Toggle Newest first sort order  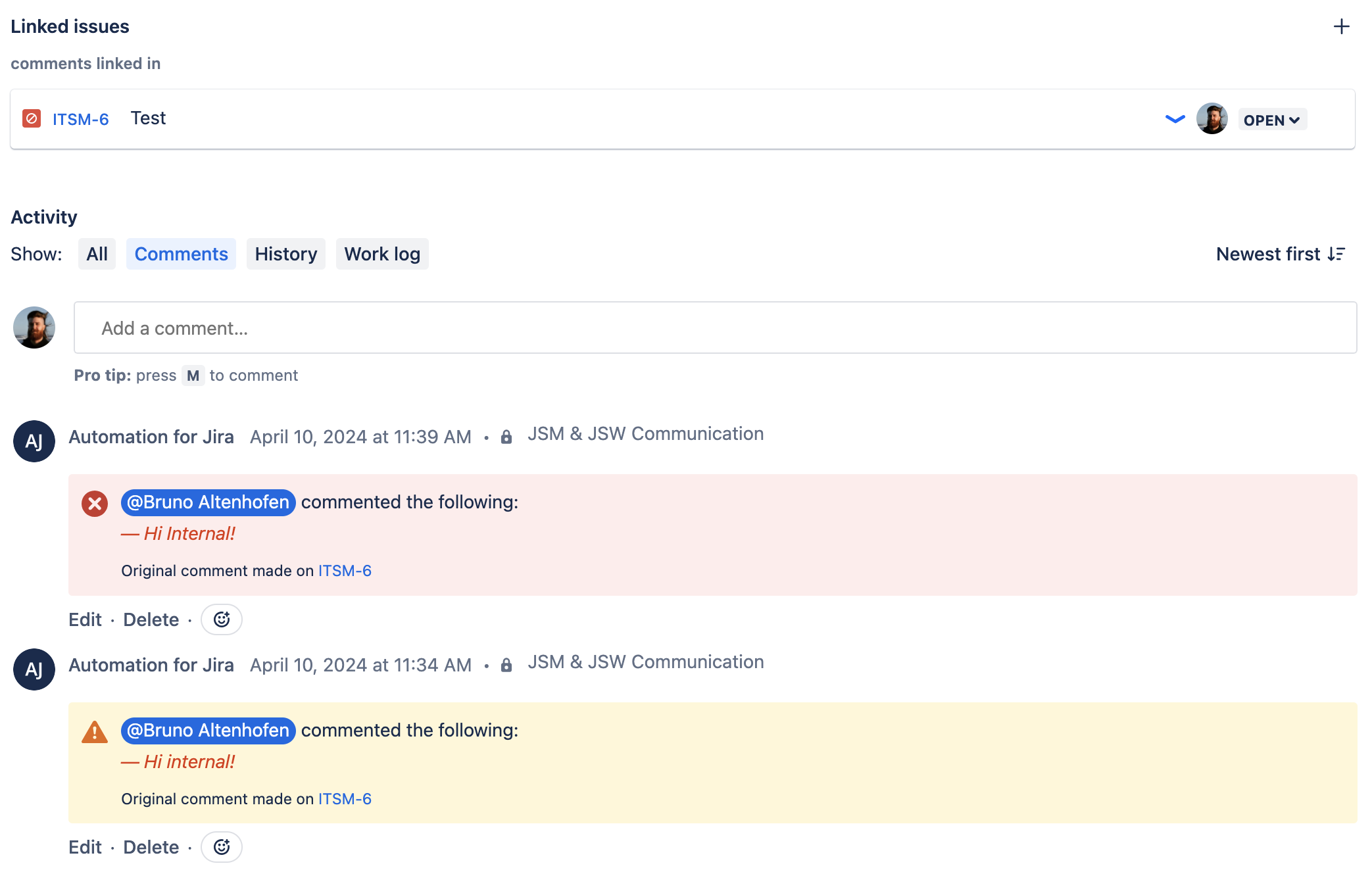pos(1281,254)
